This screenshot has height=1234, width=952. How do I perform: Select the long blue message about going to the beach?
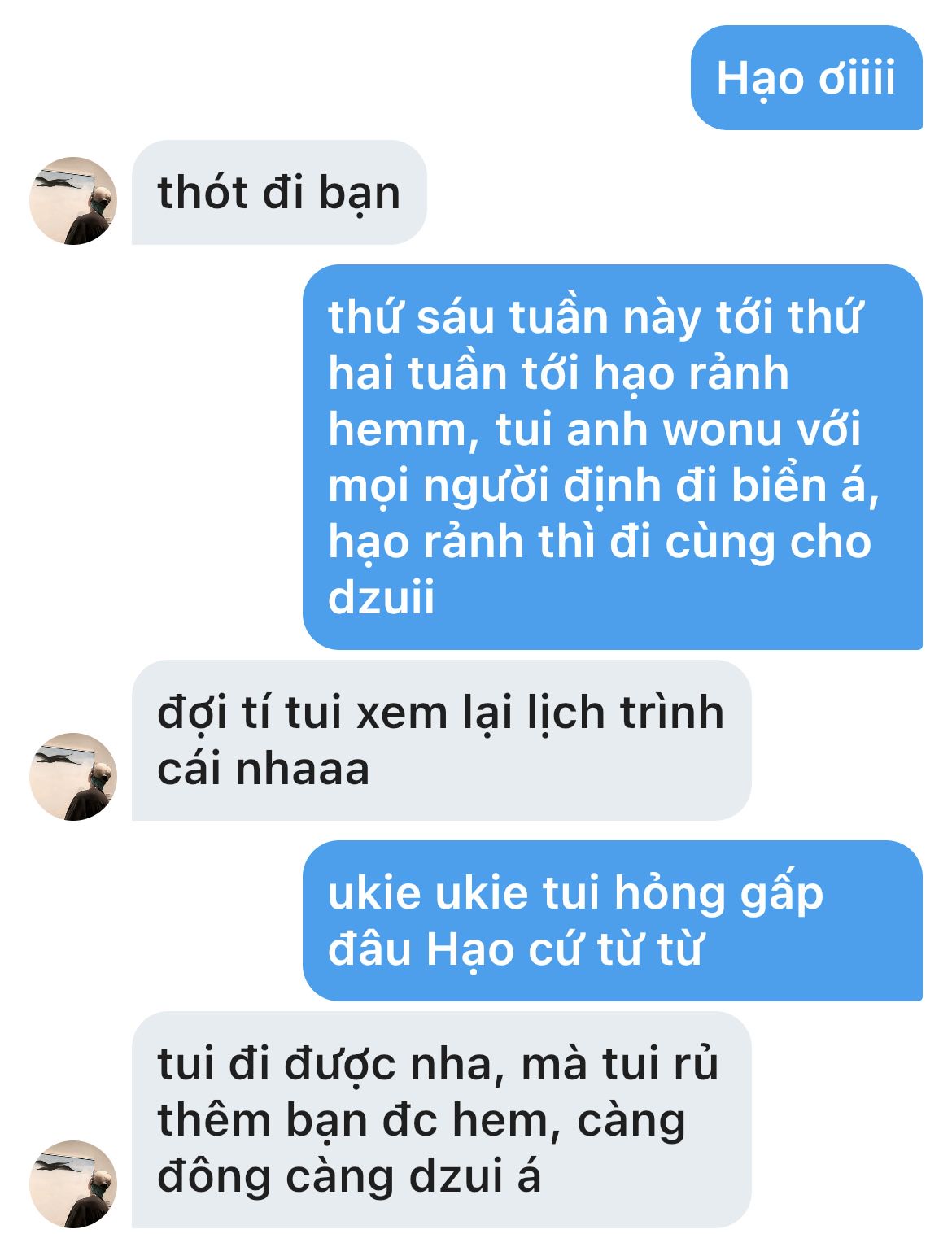(613, 457)
